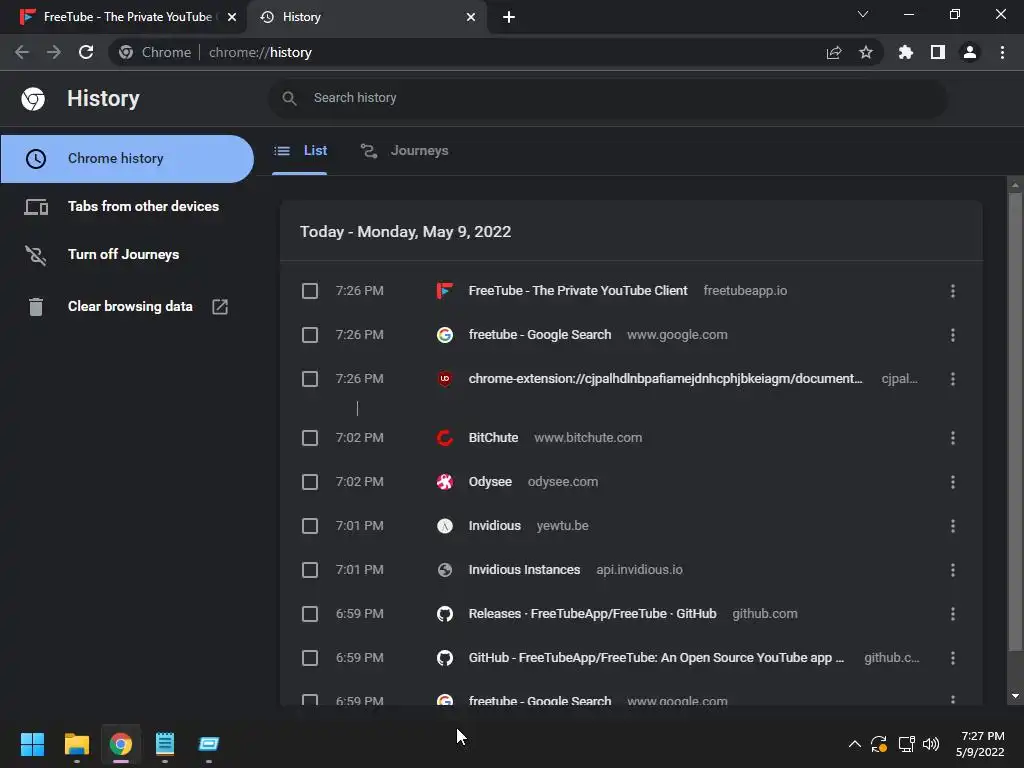Open the tab search dropdown arrow
The height and width of the screenshot is (768, 1024).
pos(863,14)
